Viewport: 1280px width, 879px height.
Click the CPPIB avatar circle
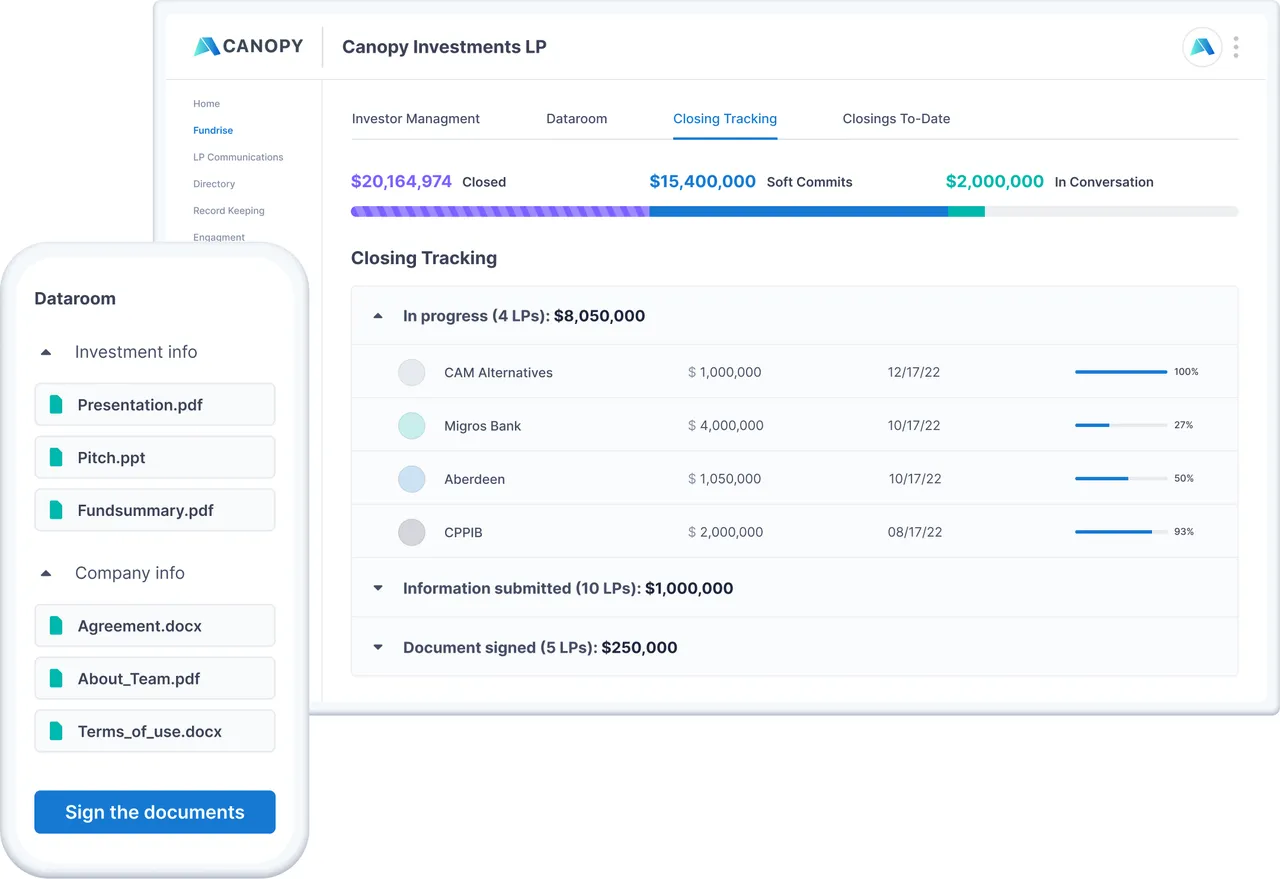tap(412, 532)
